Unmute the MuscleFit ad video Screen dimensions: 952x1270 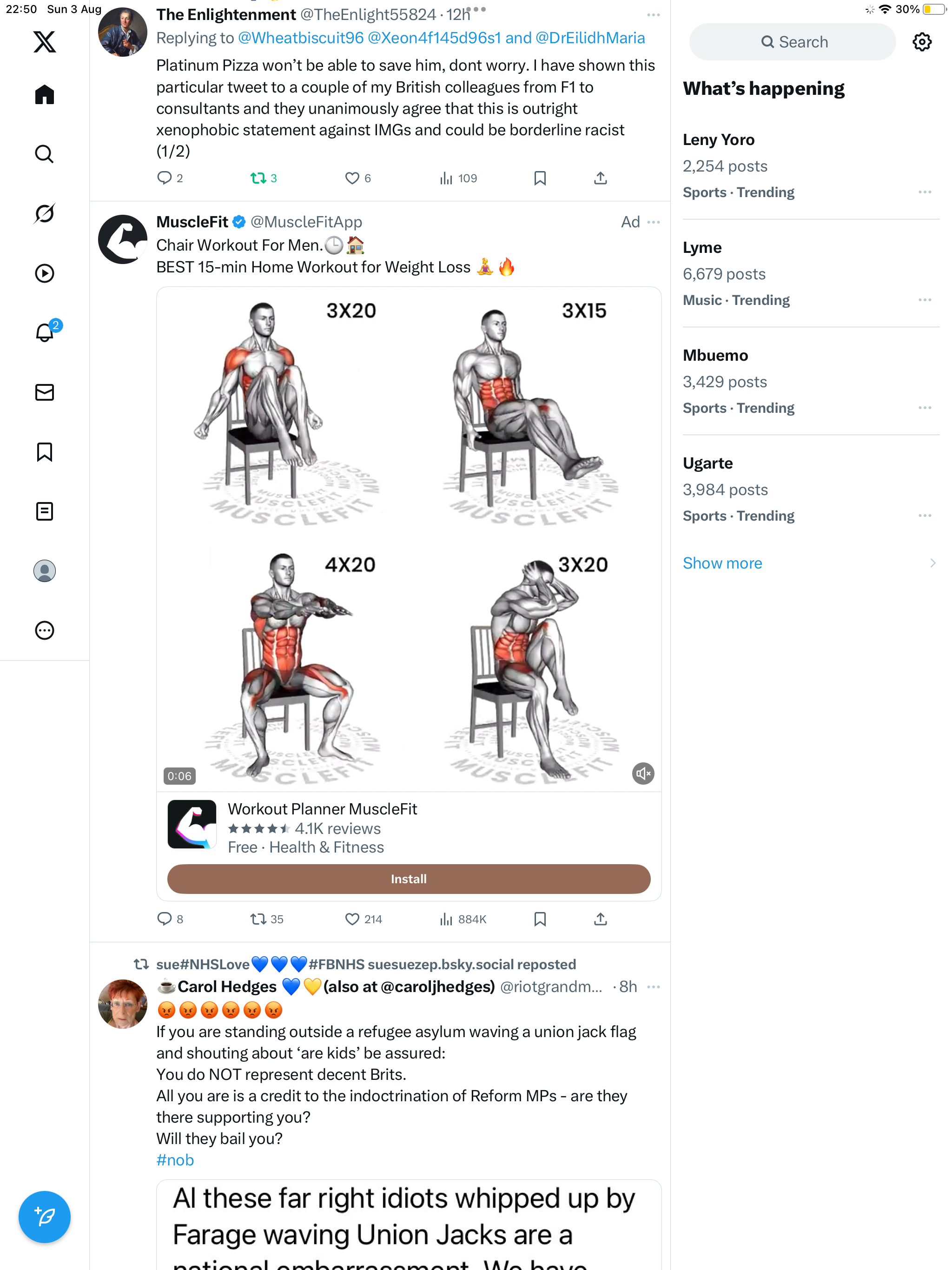[x=642, y=774]
